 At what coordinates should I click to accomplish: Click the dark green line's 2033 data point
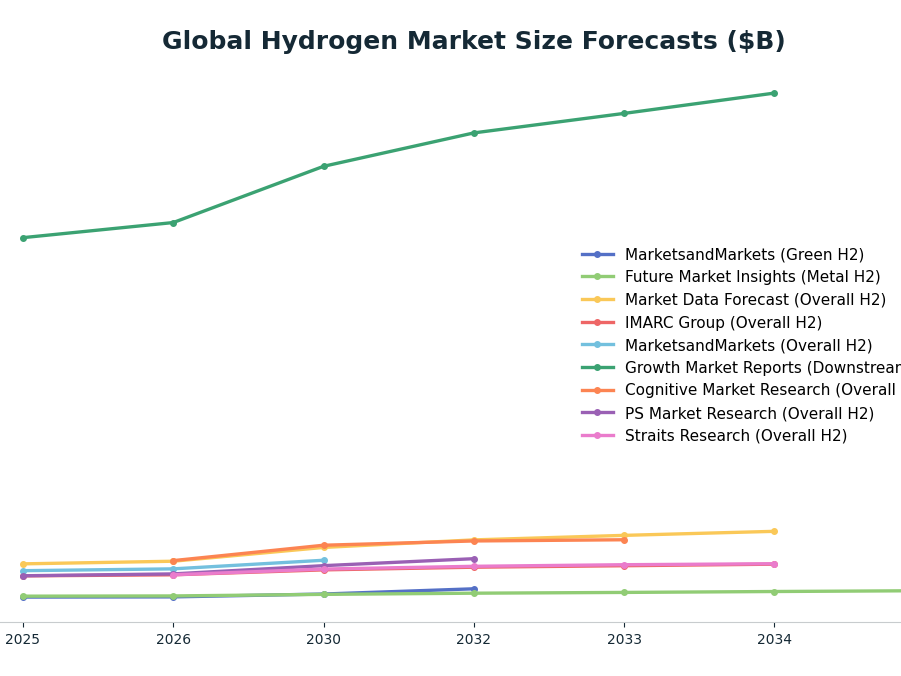(x=625, y=113)
